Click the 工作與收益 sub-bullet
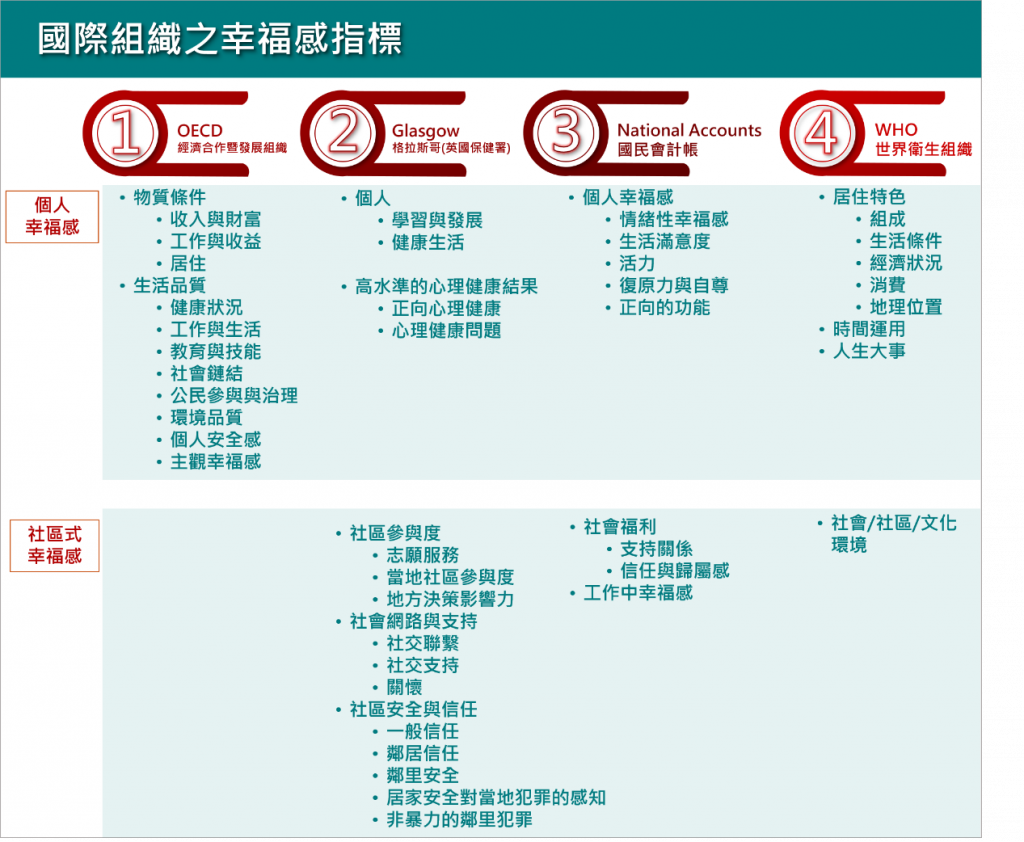 pos(216,242)
